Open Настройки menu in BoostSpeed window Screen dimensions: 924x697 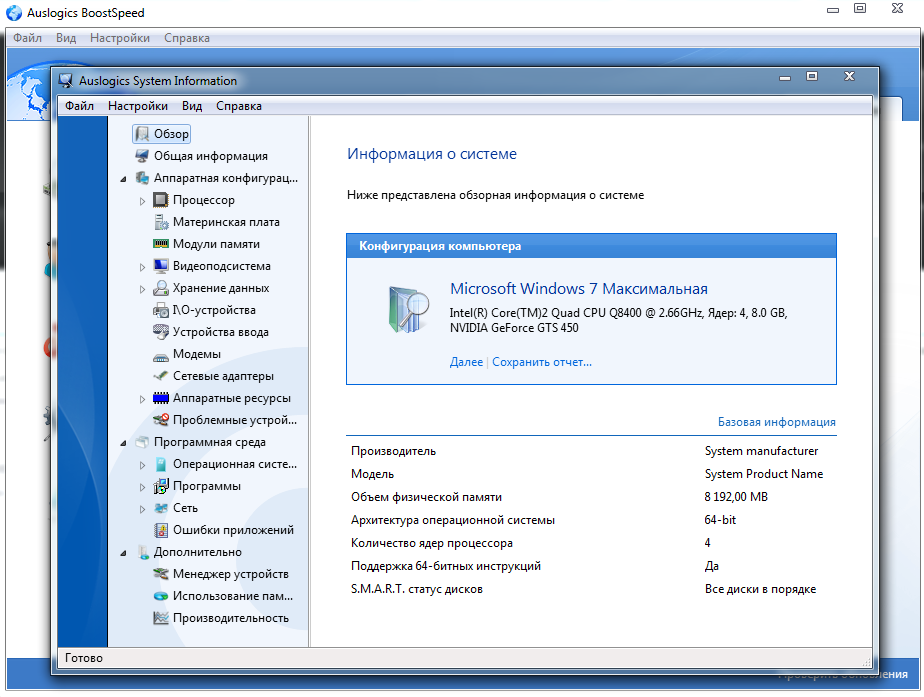coord(120,38)
